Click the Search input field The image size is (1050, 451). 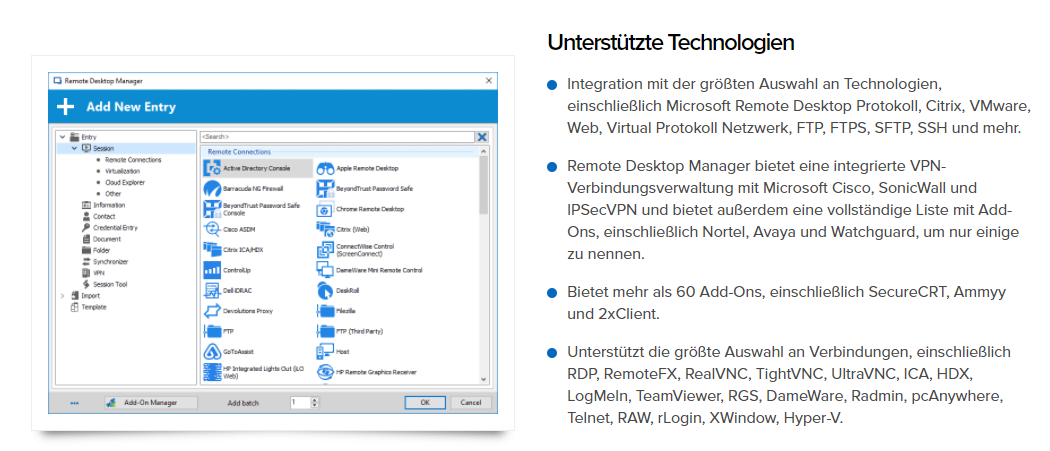point(337,137)
